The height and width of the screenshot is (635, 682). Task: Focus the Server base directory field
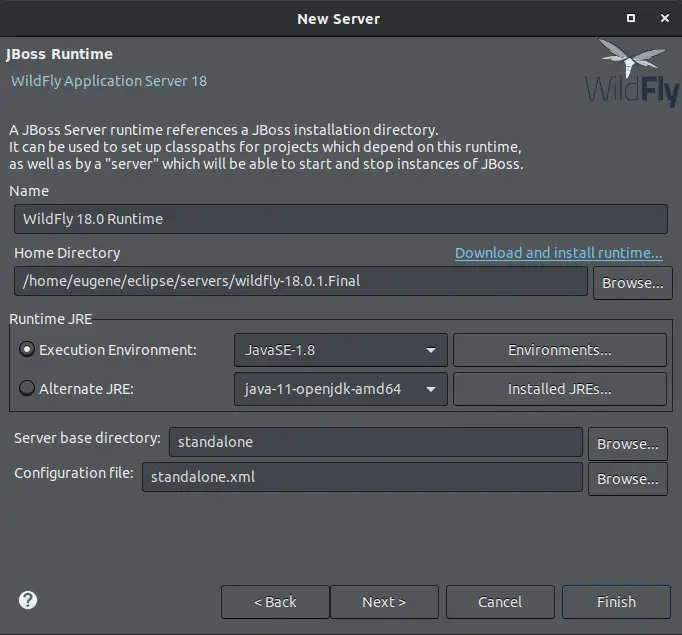(x=376, y=442)
